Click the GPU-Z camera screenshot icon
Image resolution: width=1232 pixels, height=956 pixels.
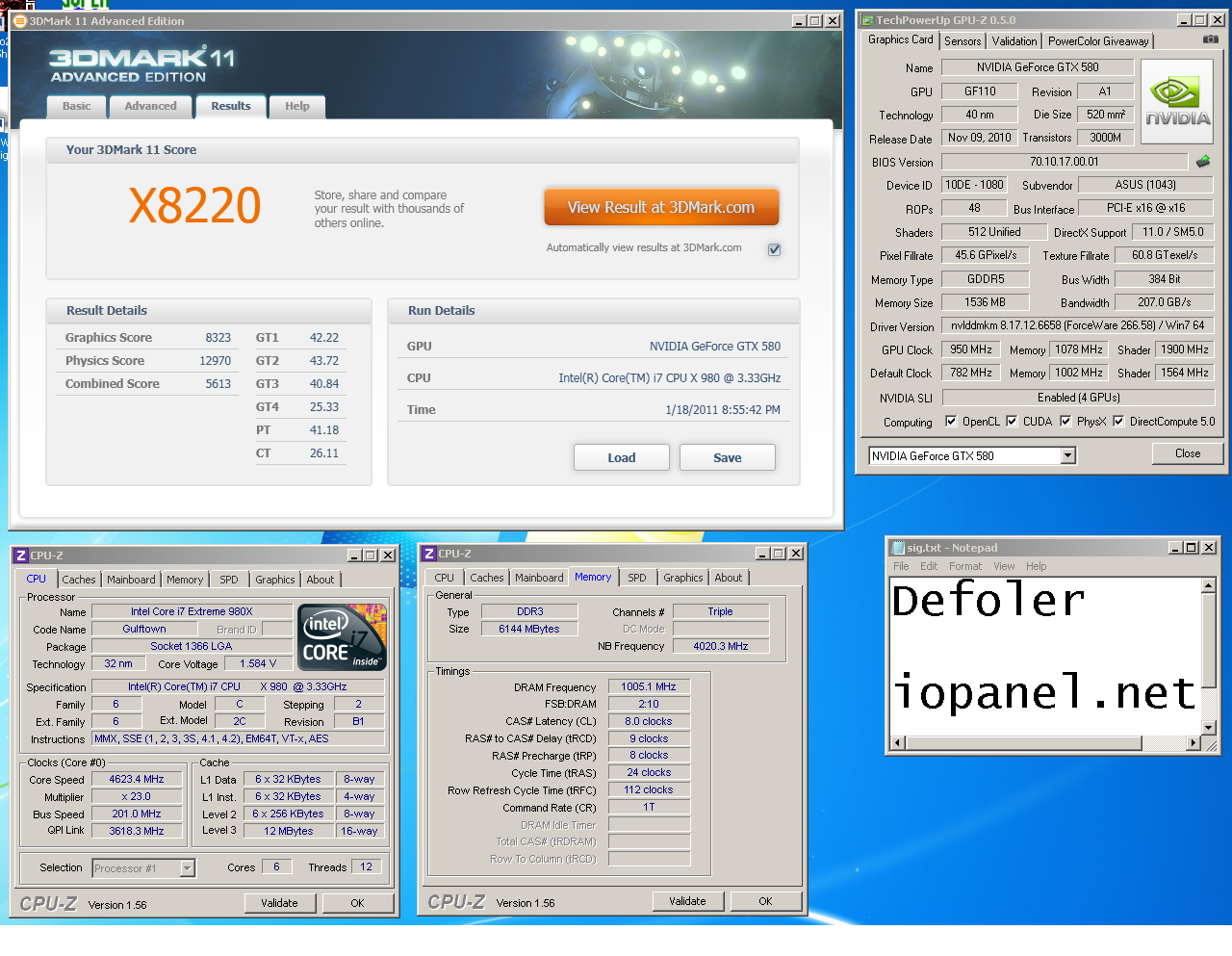tap(1211, 39)
